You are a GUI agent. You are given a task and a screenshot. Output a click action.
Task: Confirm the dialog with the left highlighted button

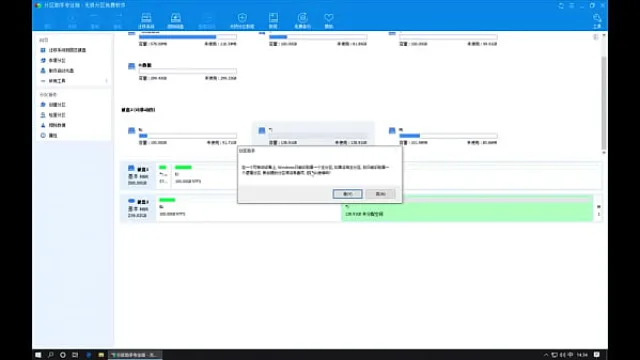click(347, 194)
